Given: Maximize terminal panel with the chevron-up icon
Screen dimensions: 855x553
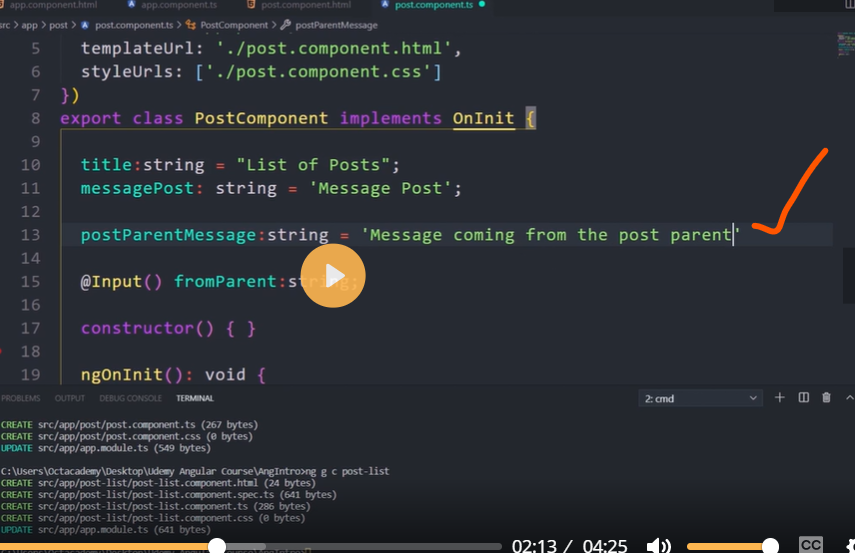Looking at the screenshot, I should click(848, 398).
